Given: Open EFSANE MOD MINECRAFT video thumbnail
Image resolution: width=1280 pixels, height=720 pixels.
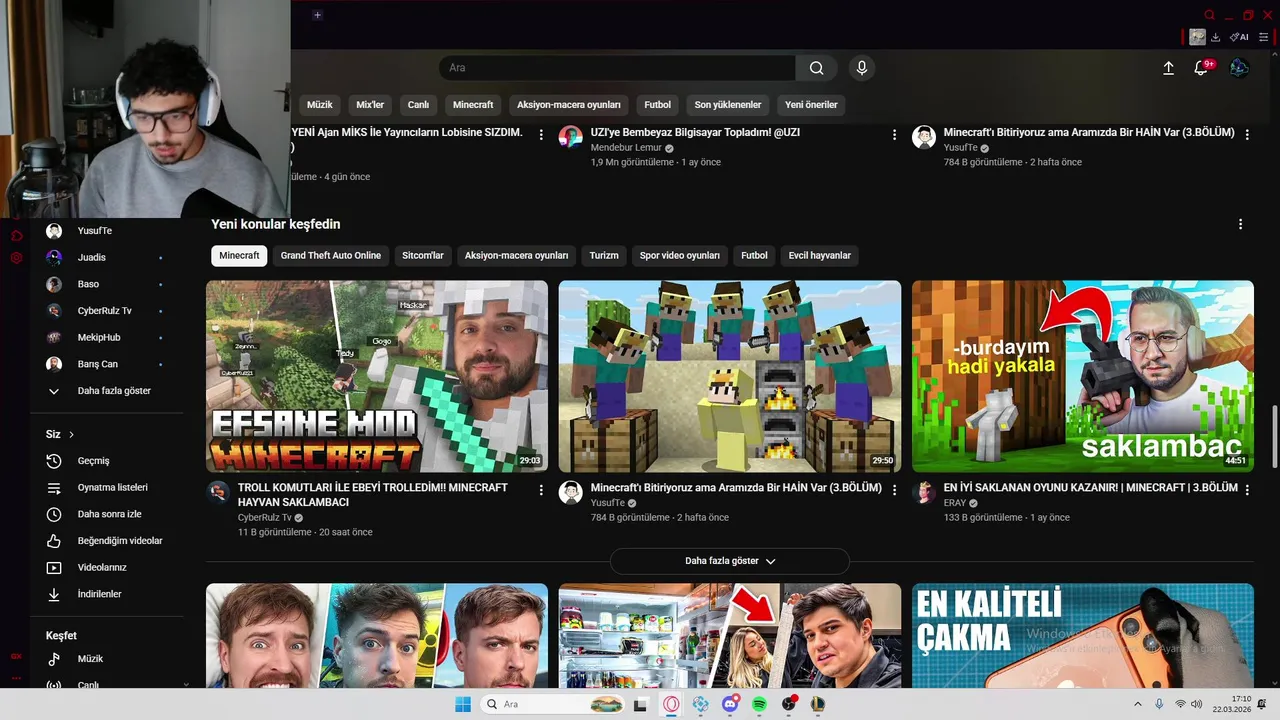Looking at the screenshot, I should [x=377, y=376].
